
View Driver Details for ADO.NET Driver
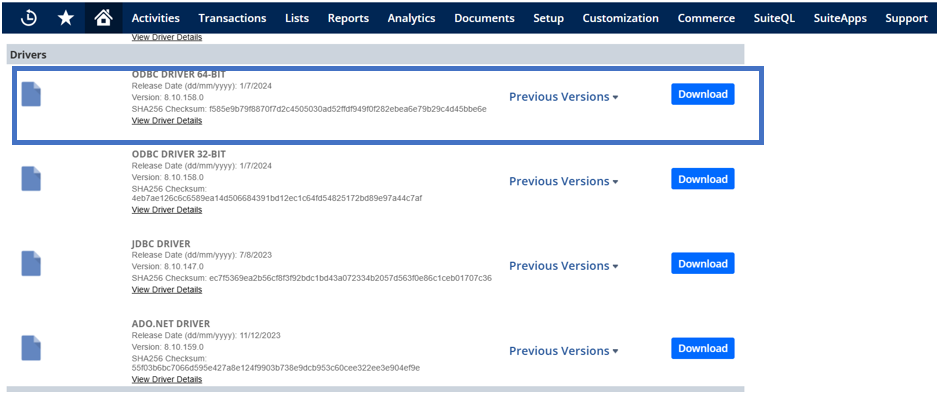click(167, 379)
